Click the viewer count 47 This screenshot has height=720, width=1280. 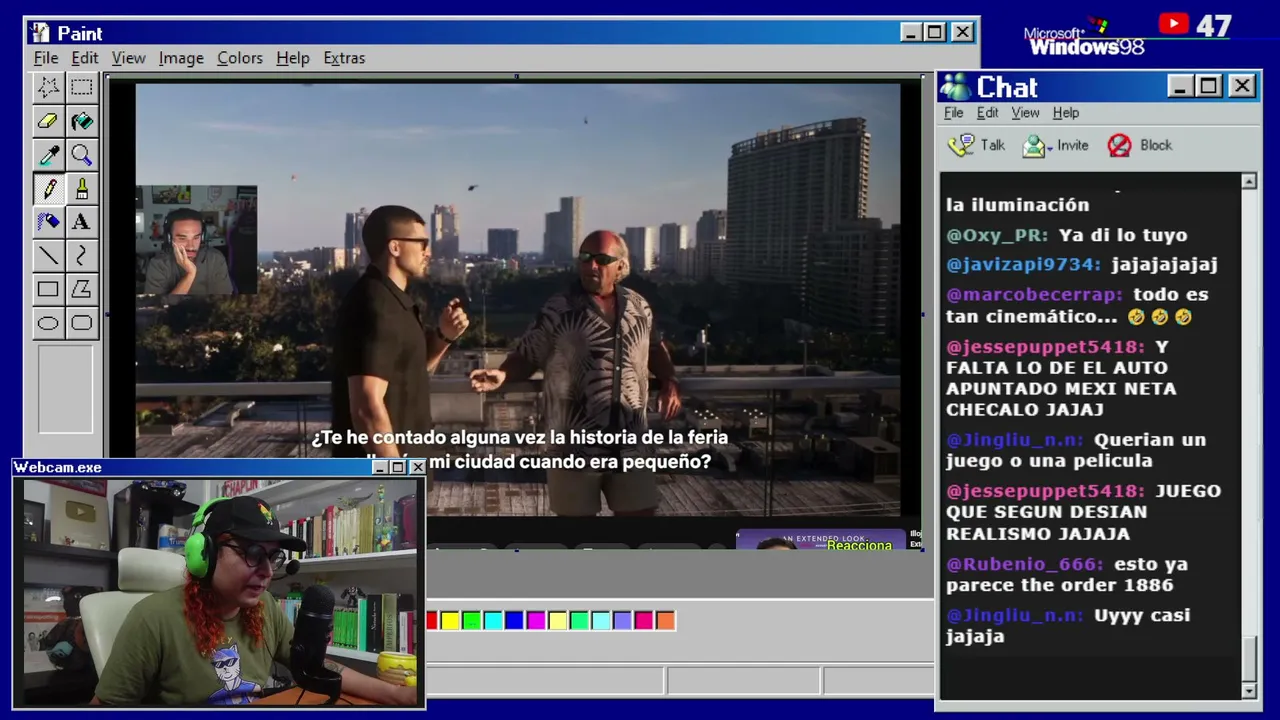point(1213,26)
